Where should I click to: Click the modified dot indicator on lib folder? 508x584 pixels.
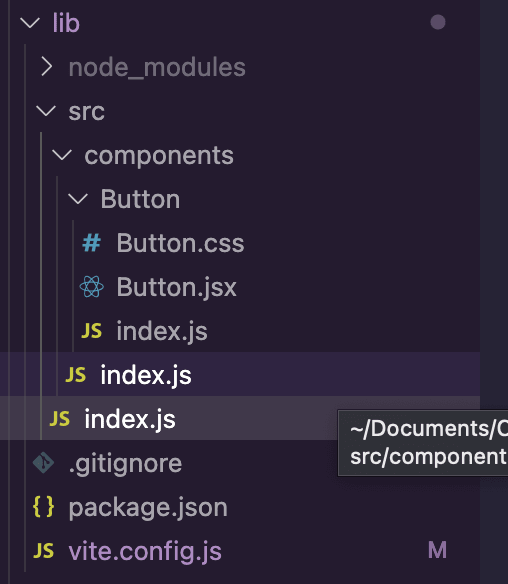coord(438,22)
